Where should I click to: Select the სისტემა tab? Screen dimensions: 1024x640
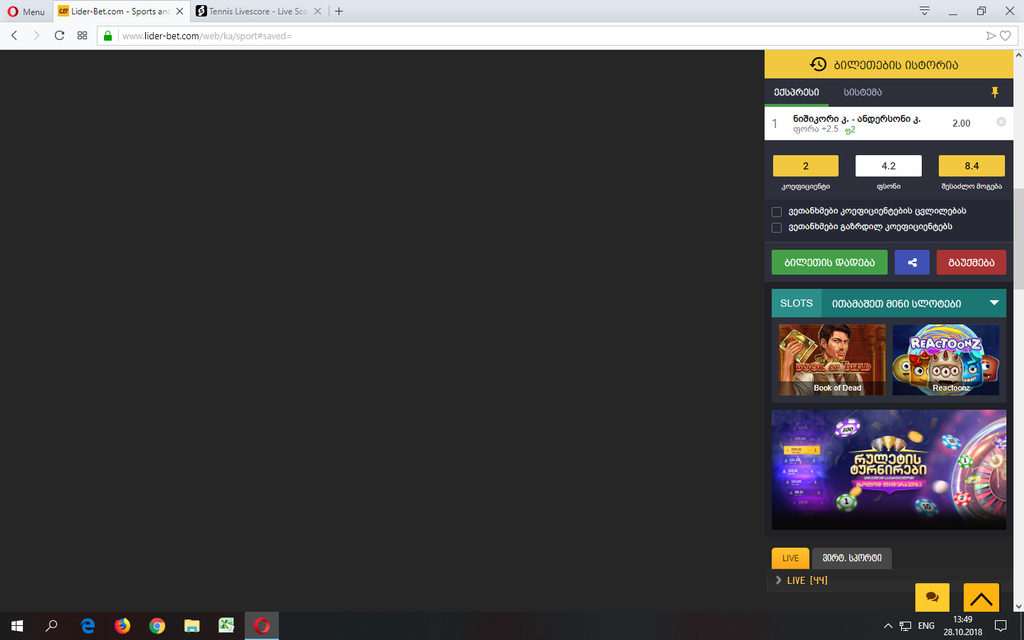(x=863, y=92)
